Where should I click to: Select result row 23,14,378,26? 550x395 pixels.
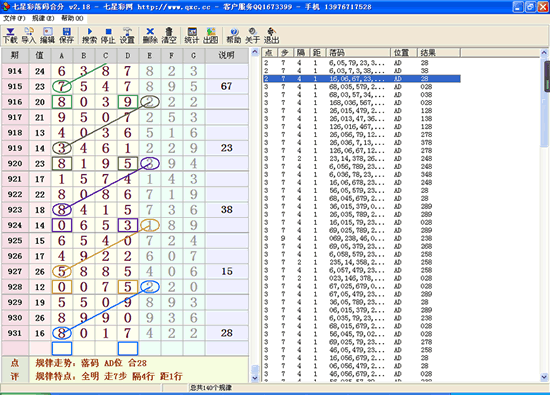pos(362,159)
